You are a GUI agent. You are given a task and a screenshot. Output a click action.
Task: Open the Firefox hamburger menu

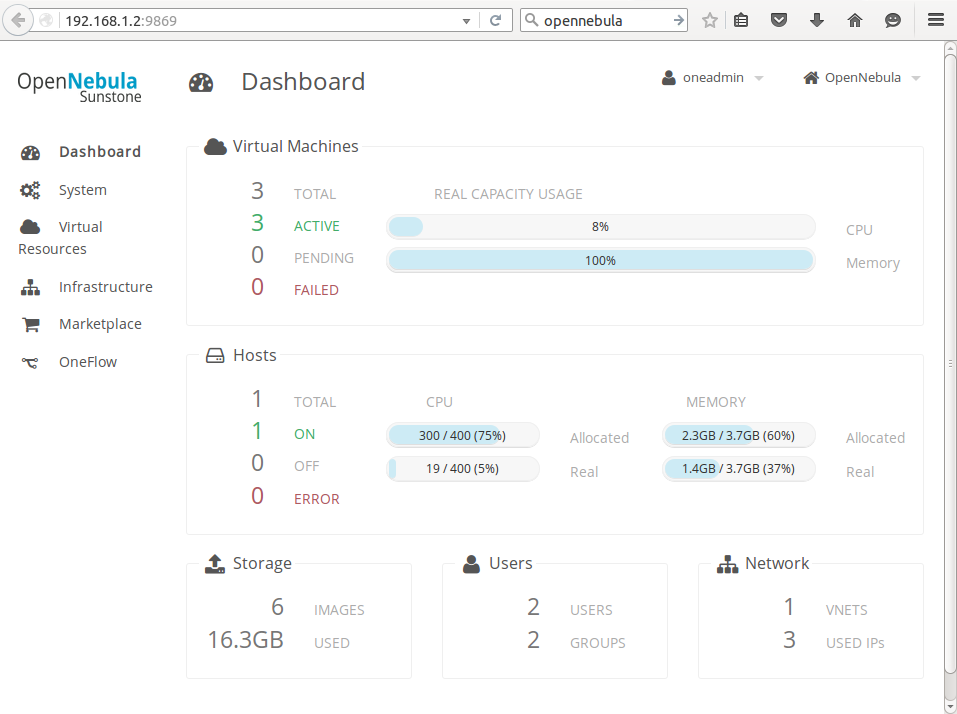coord(935,20)
